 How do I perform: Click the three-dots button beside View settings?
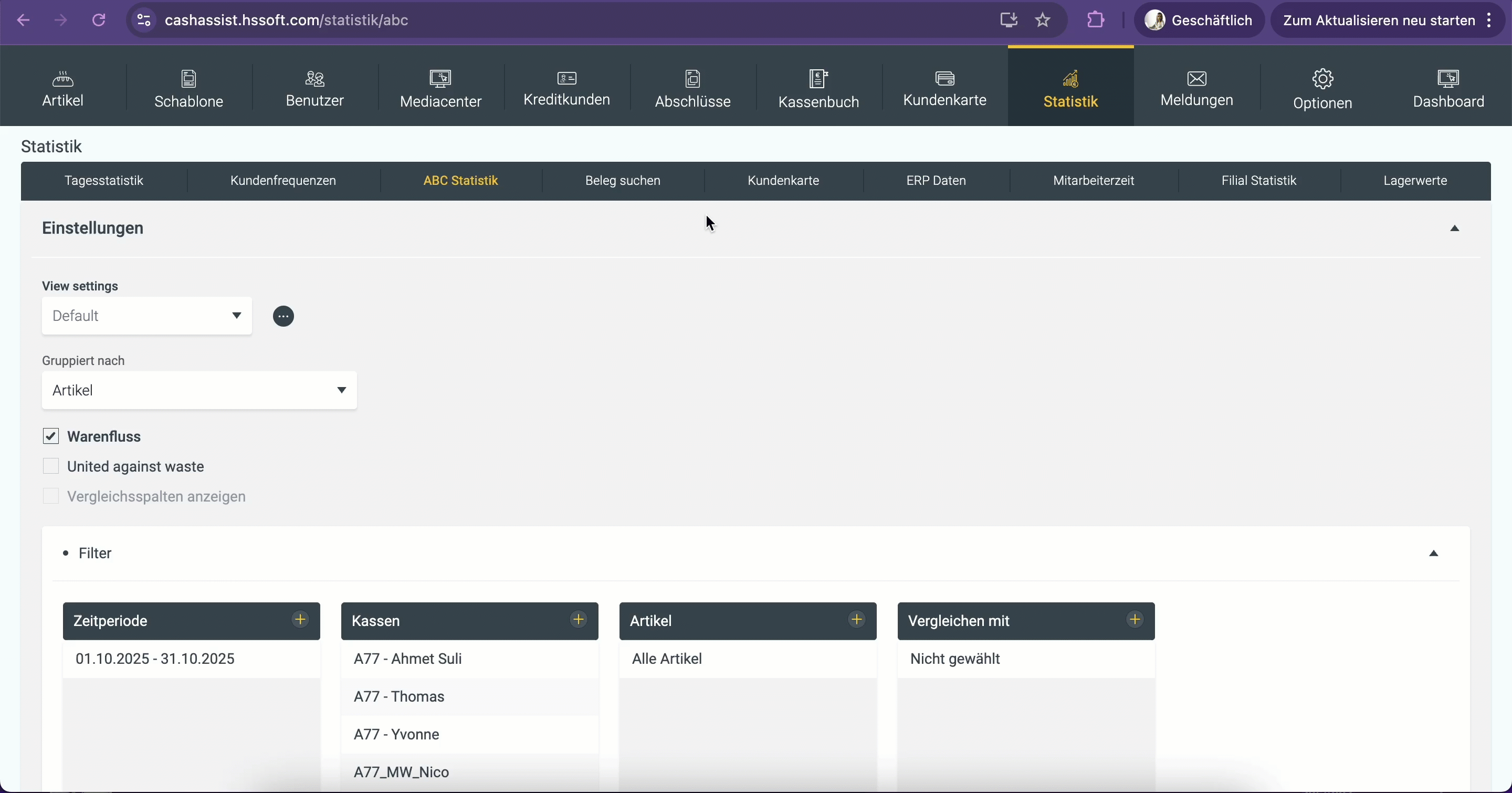point(283,316)
